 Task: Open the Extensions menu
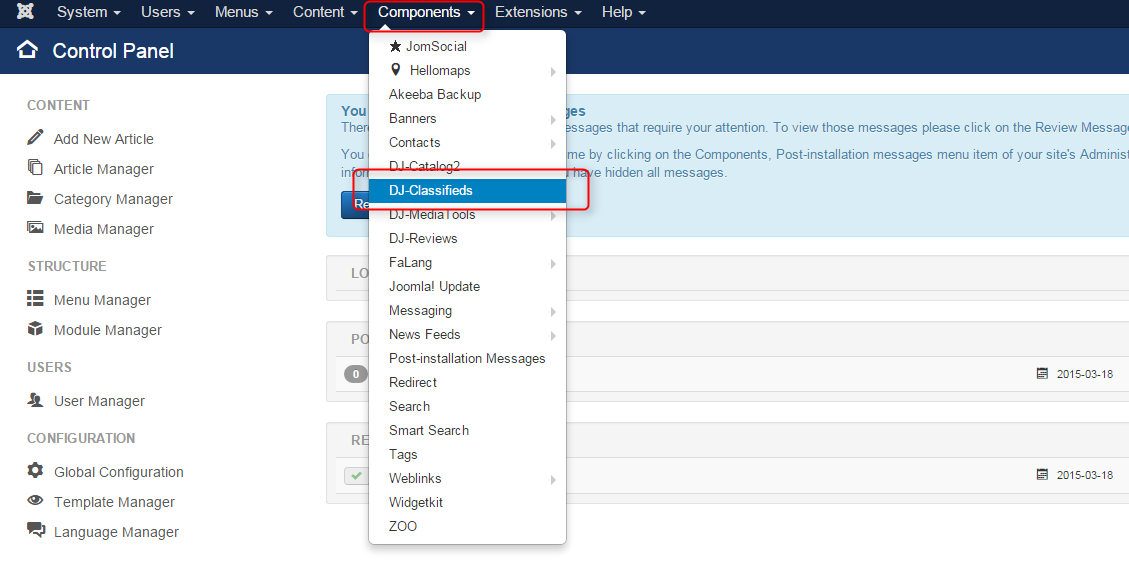[x=539, y=12]
